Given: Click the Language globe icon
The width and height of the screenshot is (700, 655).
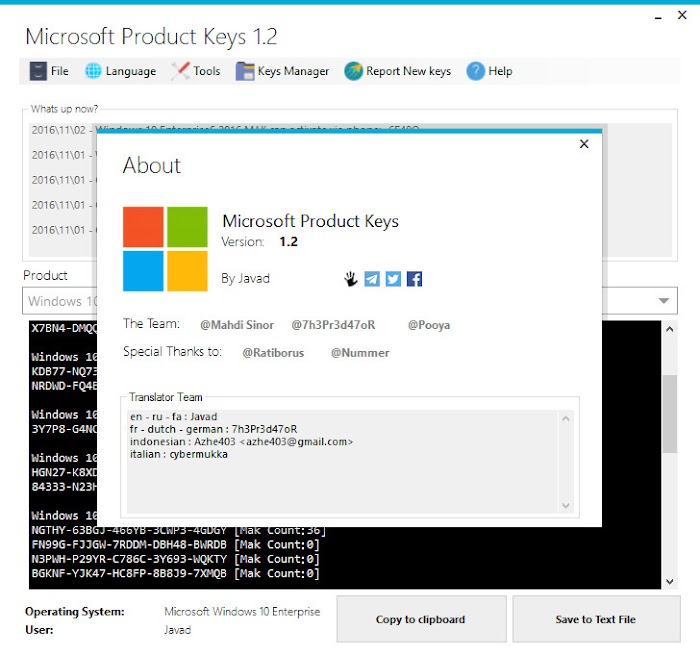Looking at the screenshot, I should point(93,71).
